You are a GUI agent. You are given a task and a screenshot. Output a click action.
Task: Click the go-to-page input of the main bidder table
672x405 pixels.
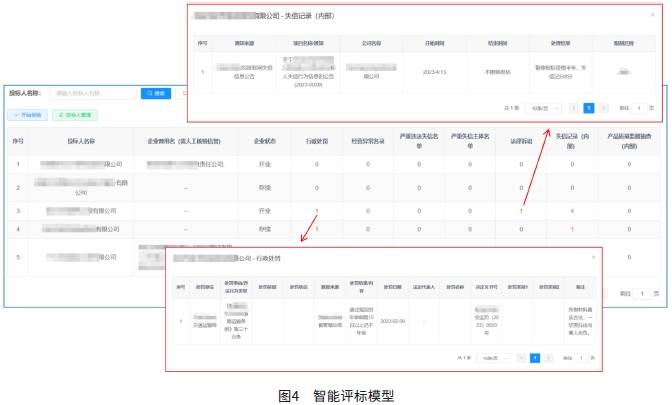click(x=642, y=294)
